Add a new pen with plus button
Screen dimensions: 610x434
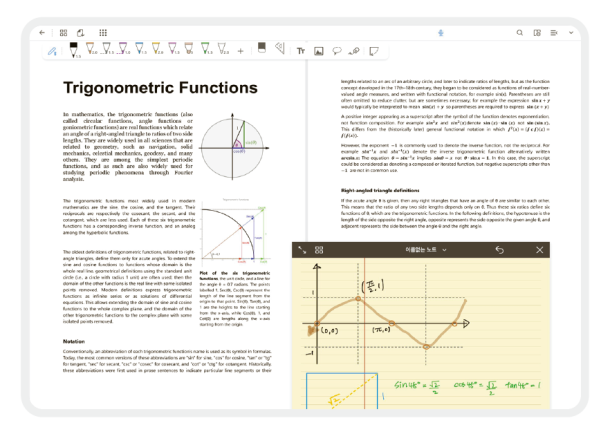tap(240, 51)
